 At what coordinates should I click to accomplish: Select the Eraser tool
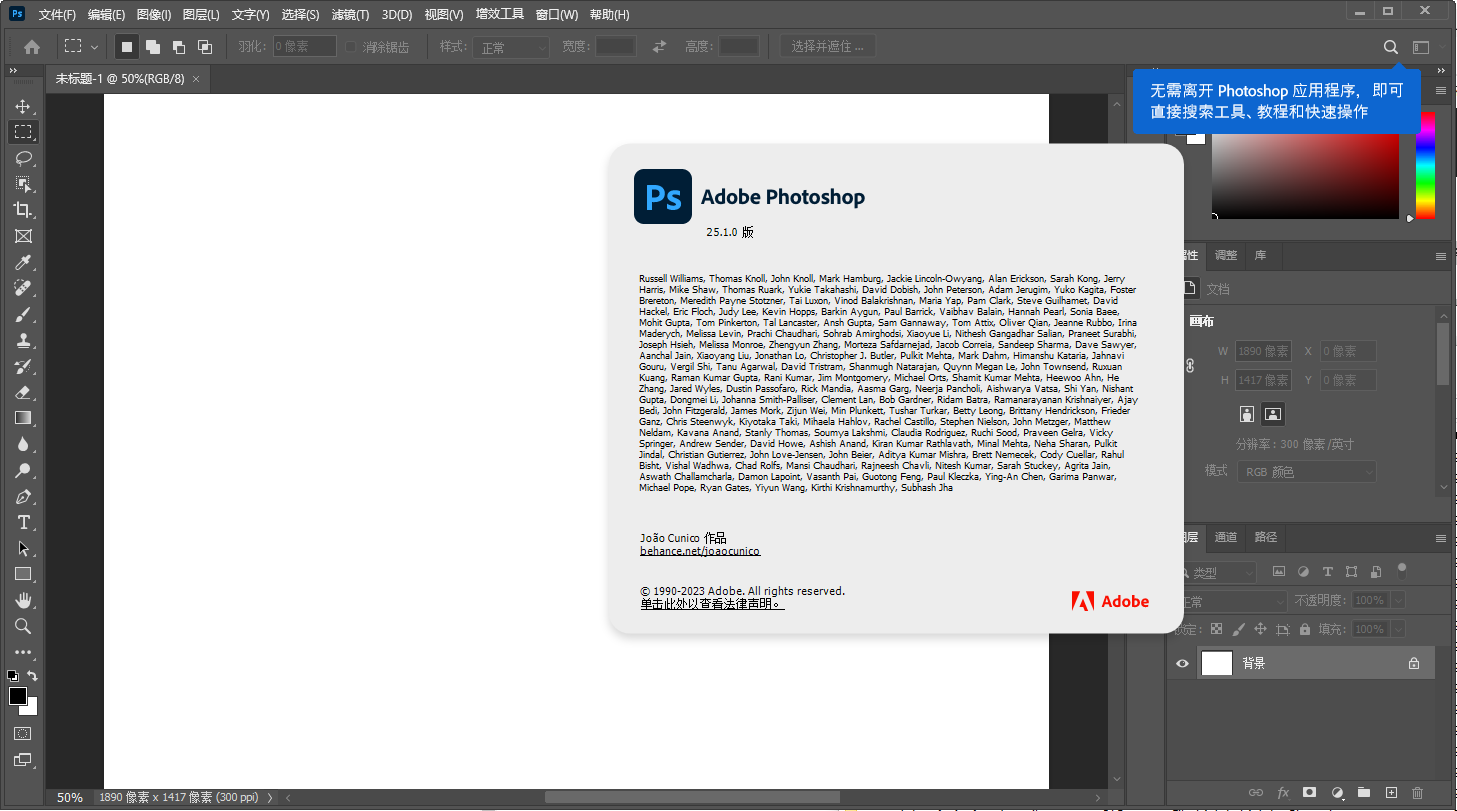(x=23, y=392)
